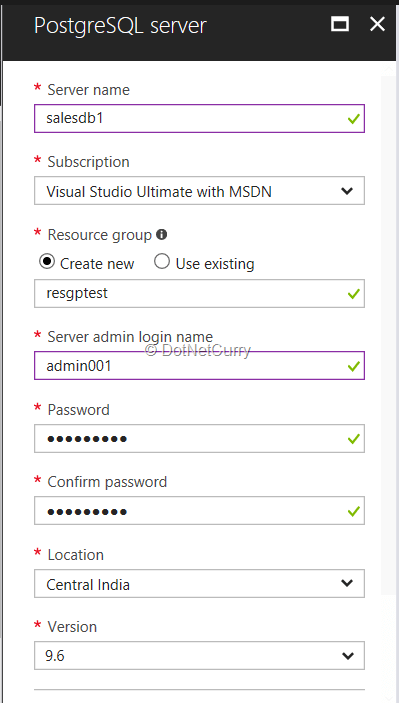
Task: Close the PostgreSQL server blade
Action: [x=377, y=24]
